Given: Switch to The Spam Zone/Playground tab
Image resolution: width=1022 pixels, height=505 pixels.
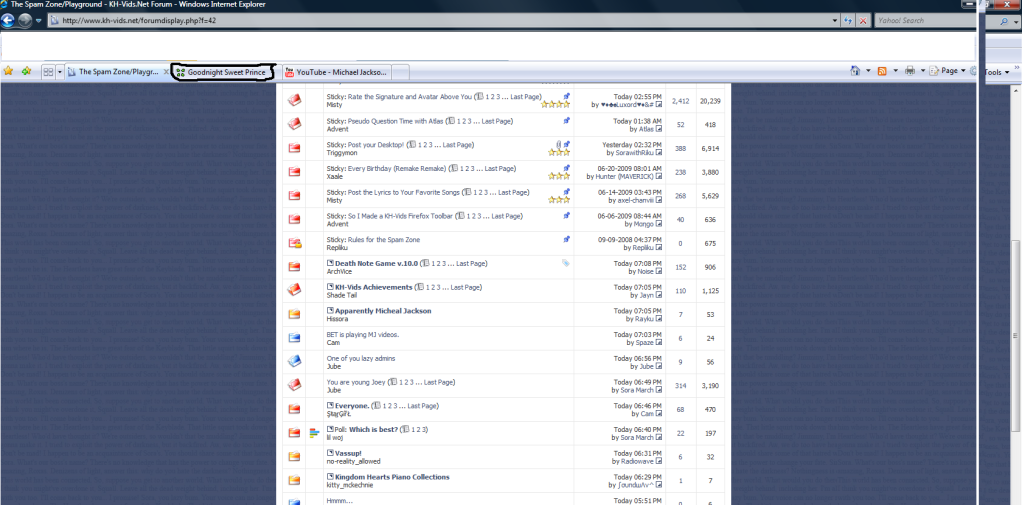Looking at the screenshot, I should [x=117, y=72].
